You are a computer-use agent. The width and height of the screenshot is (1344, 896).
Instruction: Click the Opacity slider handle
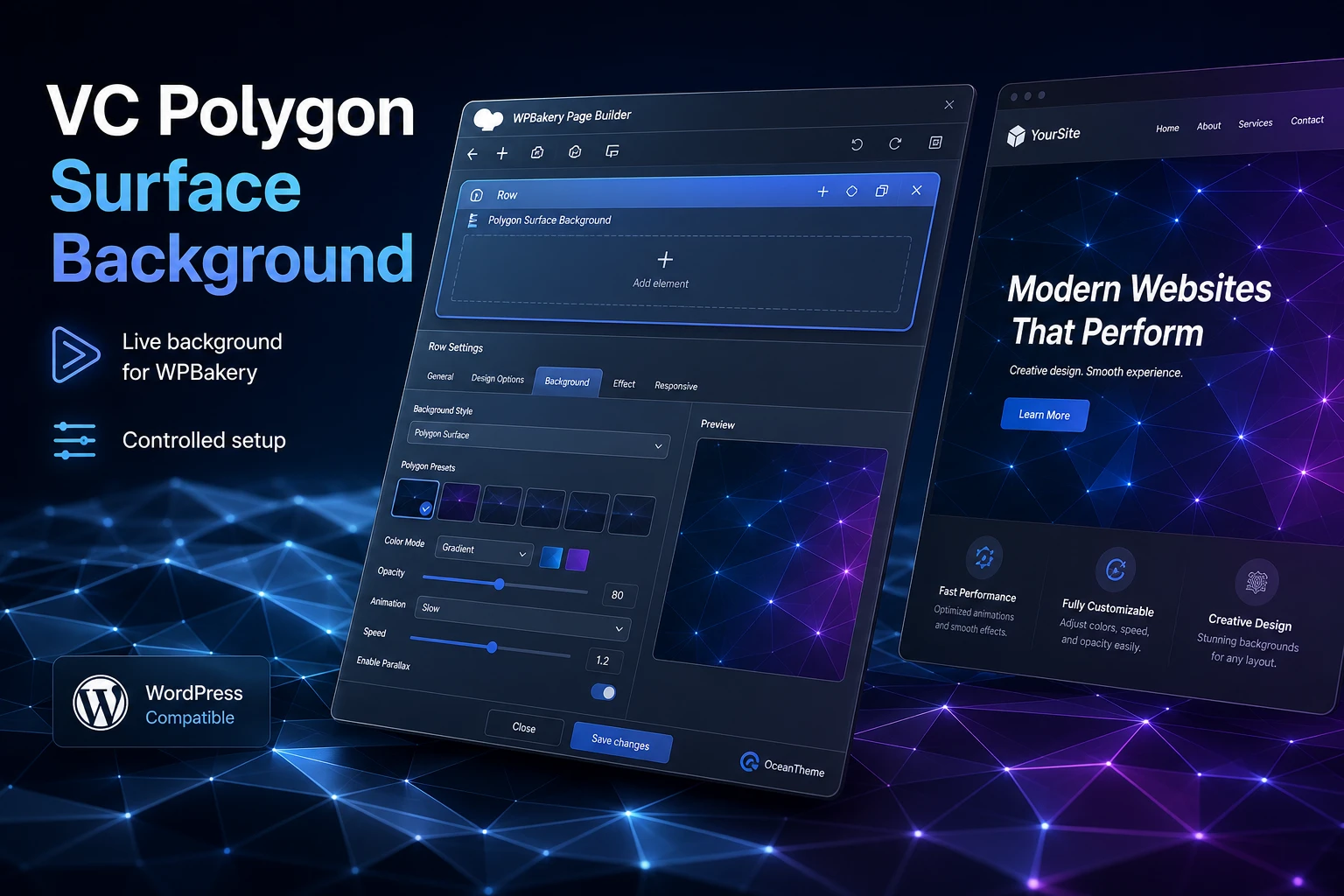(x=499, y=584)
